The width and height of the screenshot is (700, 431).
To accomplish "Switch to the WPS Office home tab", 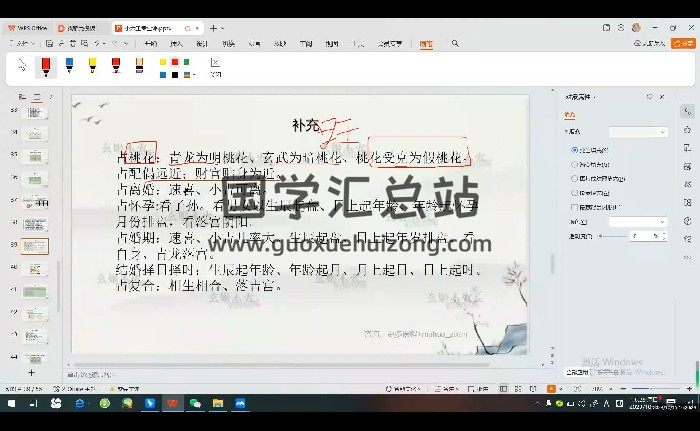I will pos(28,28).
